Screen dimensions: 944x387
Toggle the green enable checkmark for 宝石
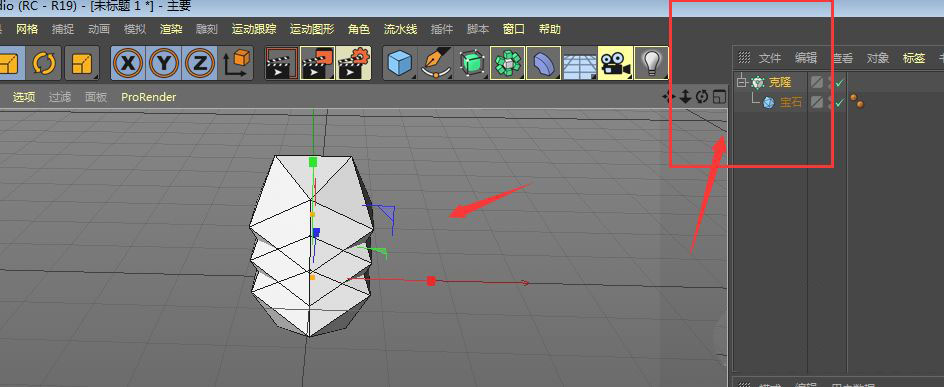click(839, 102)
